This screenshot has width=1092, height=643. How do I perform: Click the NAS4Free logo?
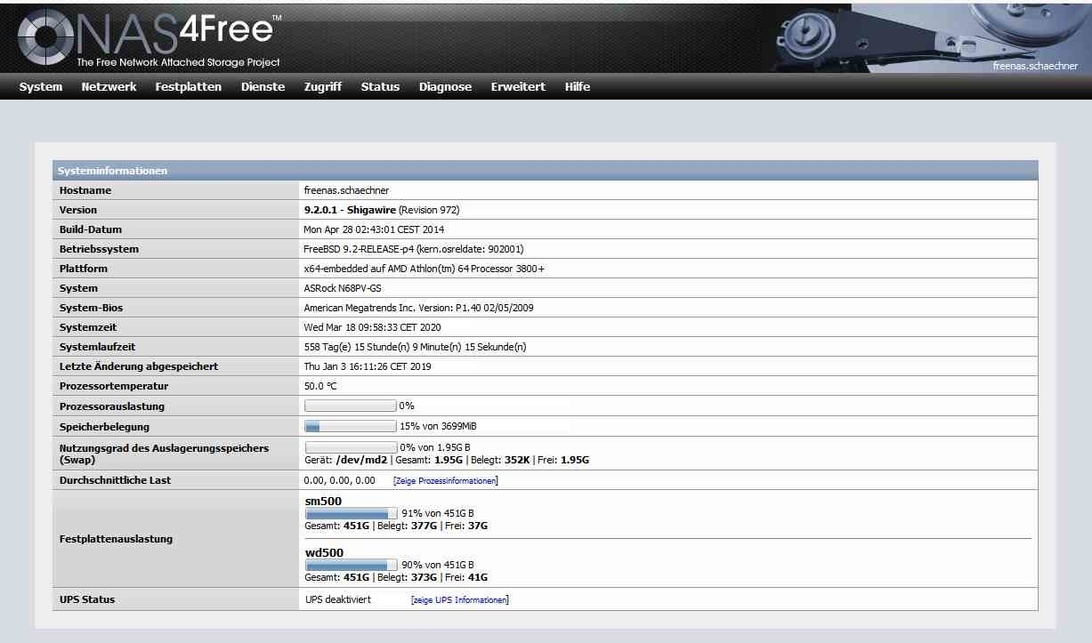(148, 37)
